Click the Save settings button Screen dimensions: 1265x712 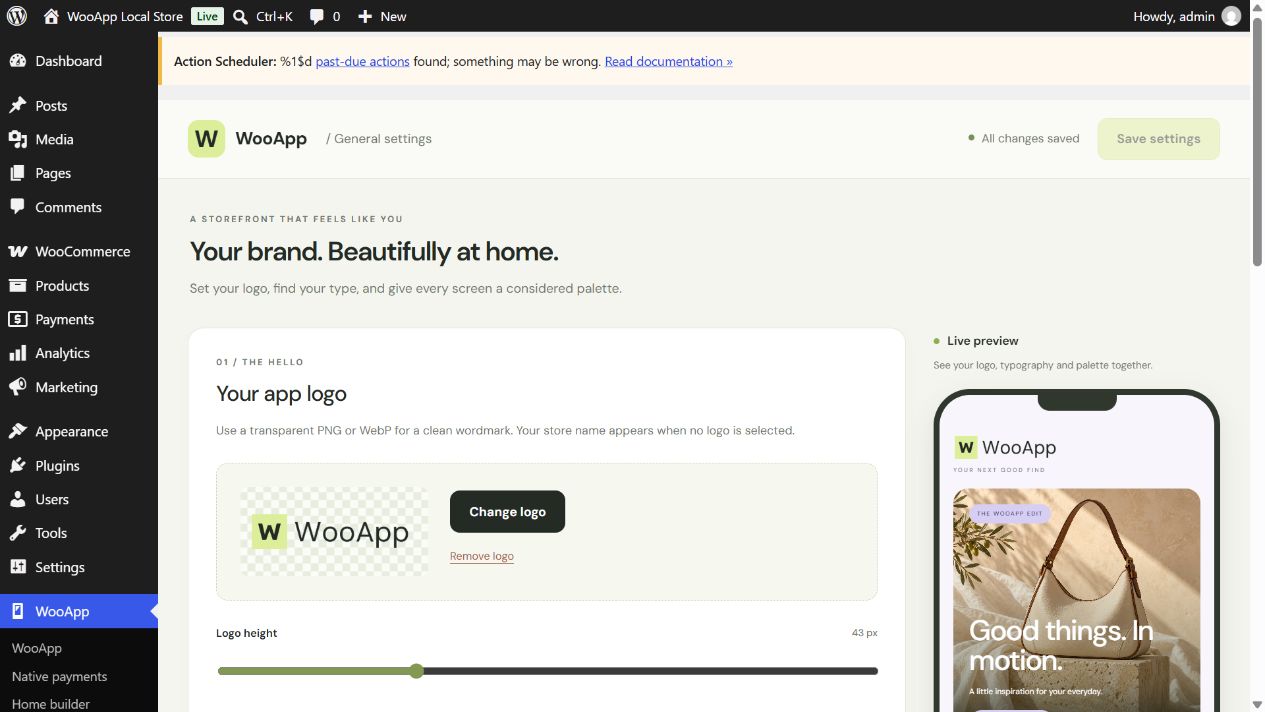tap(1158, 139)
